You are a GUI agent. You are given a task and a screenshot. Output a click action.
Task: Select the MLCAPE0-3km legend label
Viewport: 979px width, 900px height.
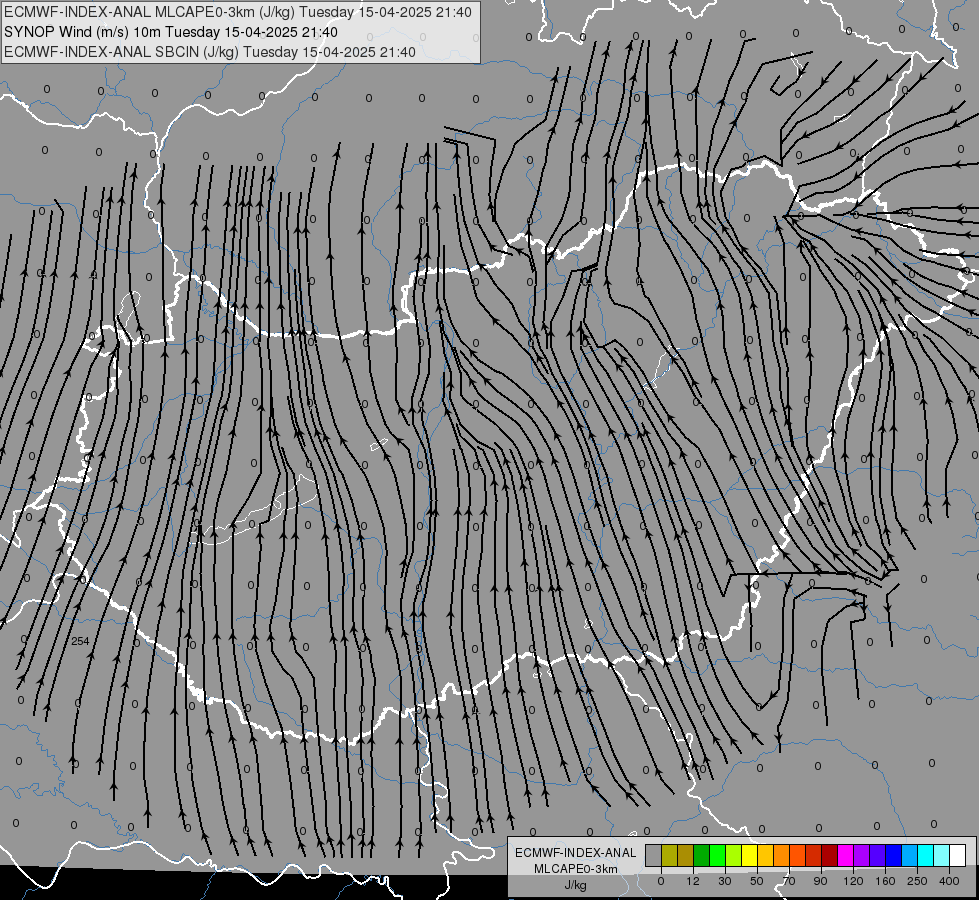pos(575,869)
